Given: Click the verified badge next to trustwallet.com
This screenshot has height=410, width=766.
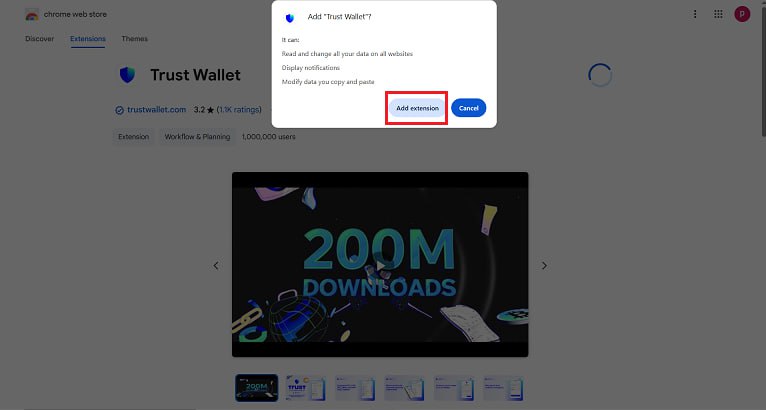Looking at the screenshot, I should [119, 110].
